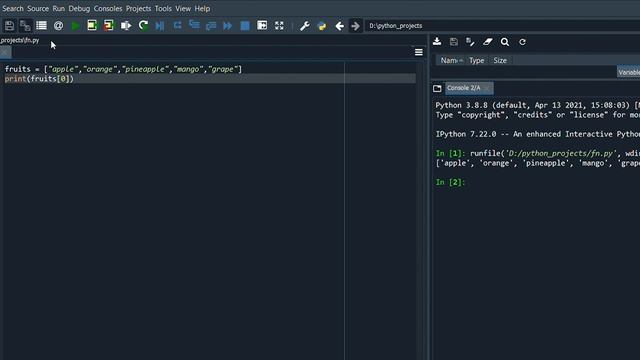Click the debug step into icon

[x=194, y=26]
